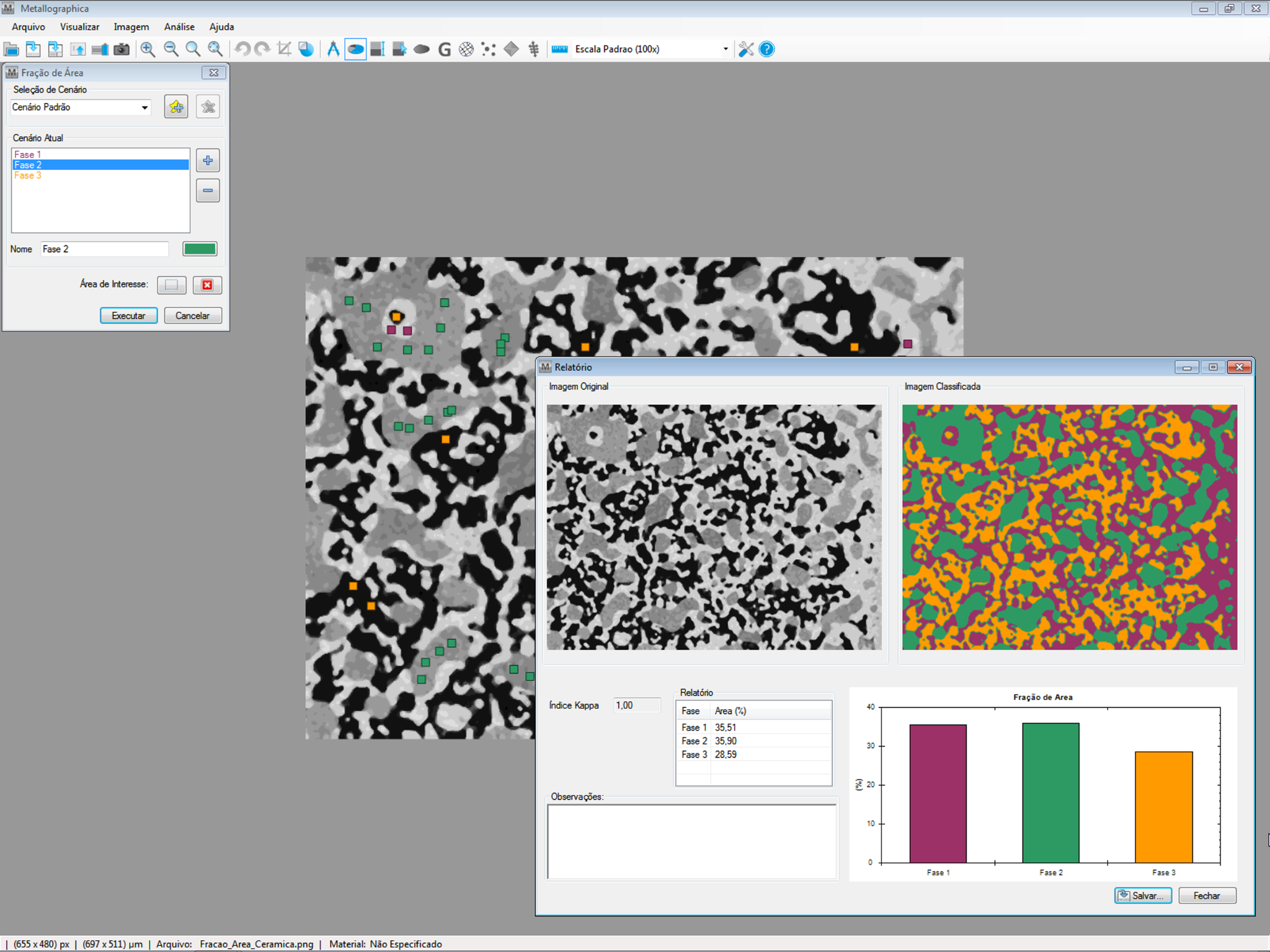Click the Fechar button in Relatório

(1207, 896)
